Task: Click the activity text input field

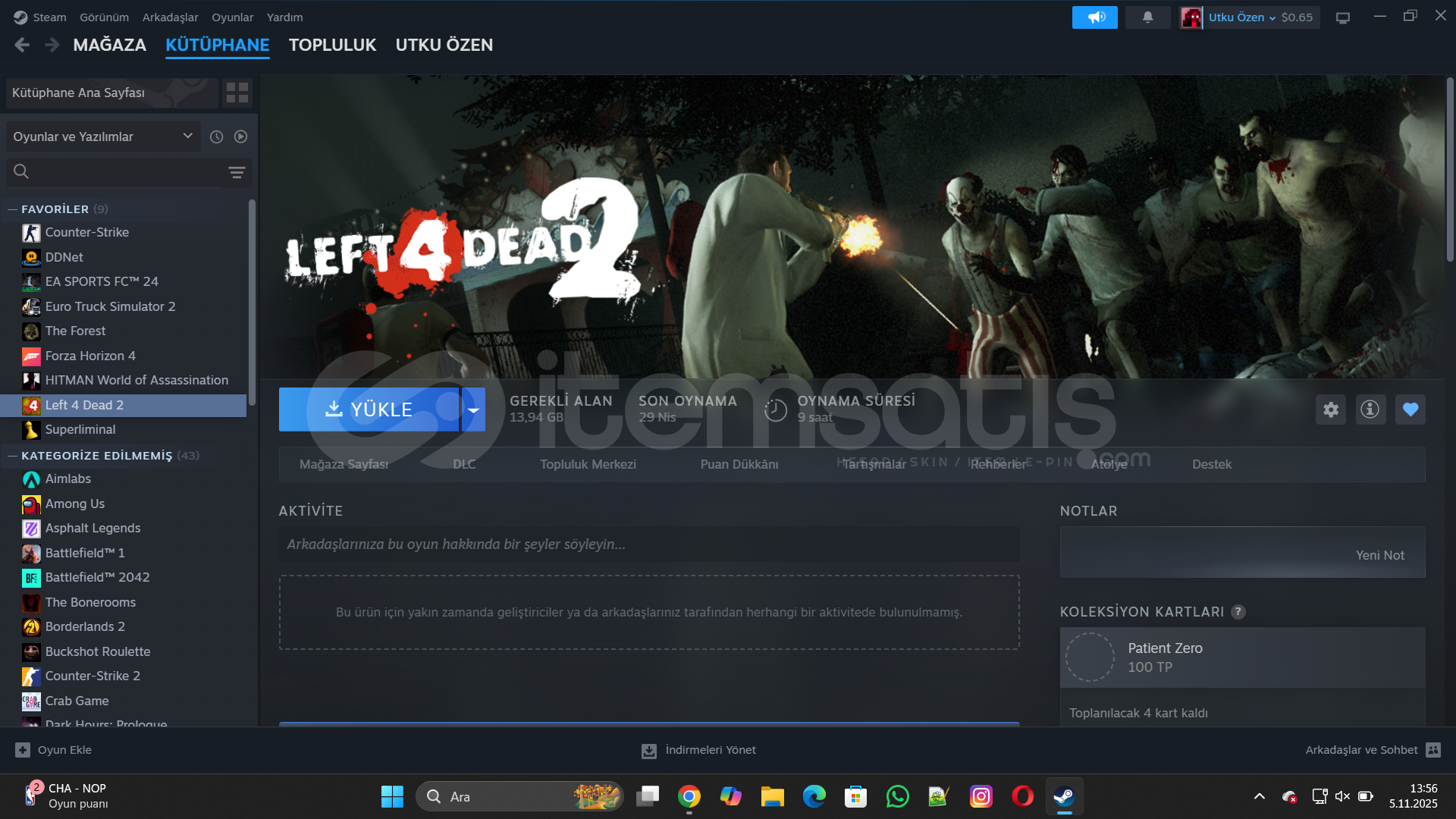Action: [x=648, y=544]
